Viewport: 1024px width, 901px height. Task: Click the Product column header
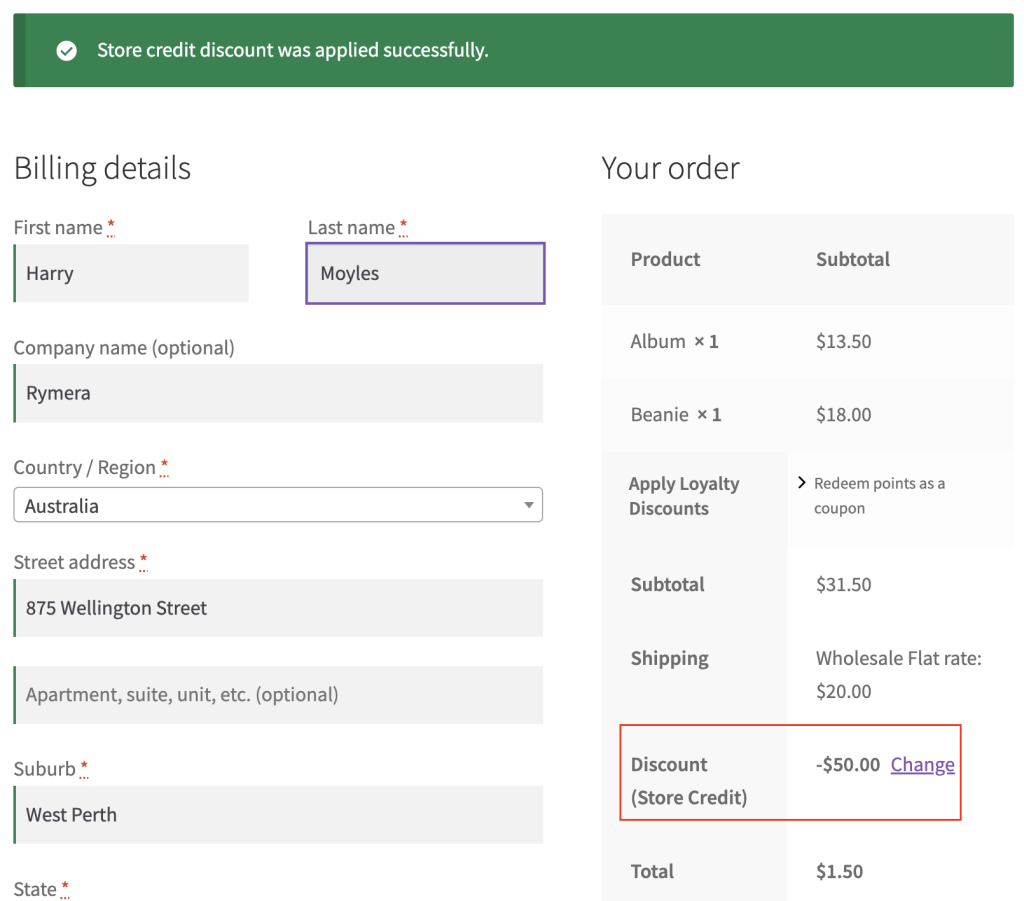coord(665,259)
